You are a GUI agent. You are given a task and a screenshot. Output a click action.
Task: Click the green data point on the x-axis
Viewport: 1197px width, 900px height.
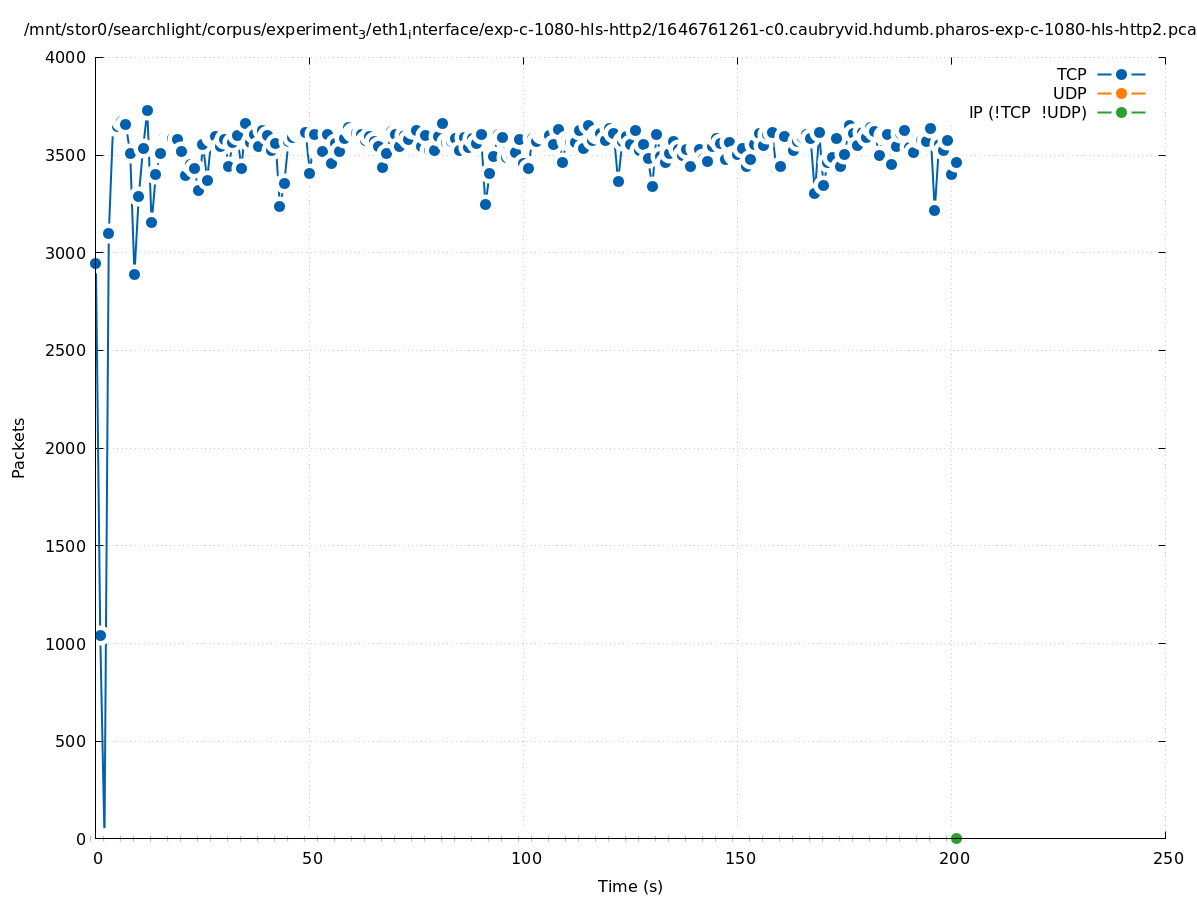(x=956, y=838)
